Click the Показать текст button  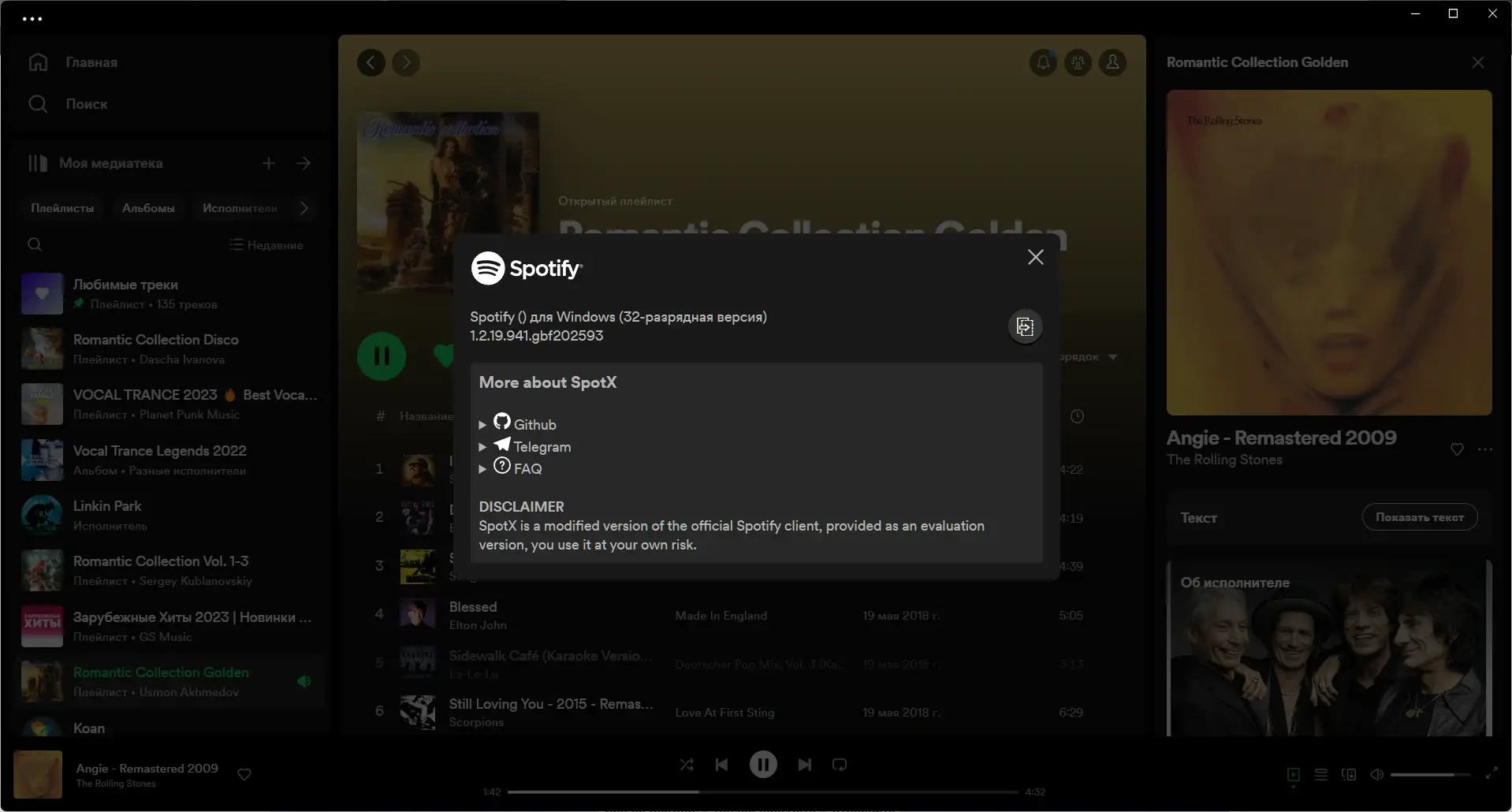1420,517
